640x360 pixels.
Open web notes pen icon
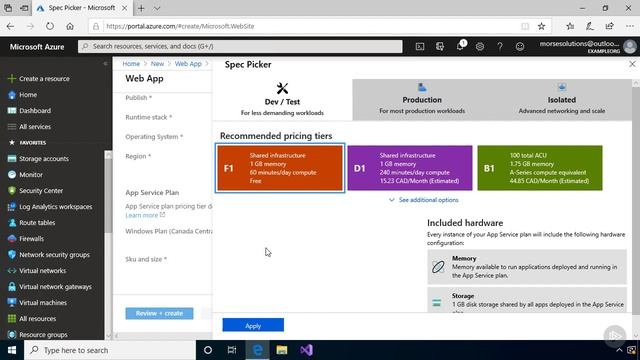(590, 26)
